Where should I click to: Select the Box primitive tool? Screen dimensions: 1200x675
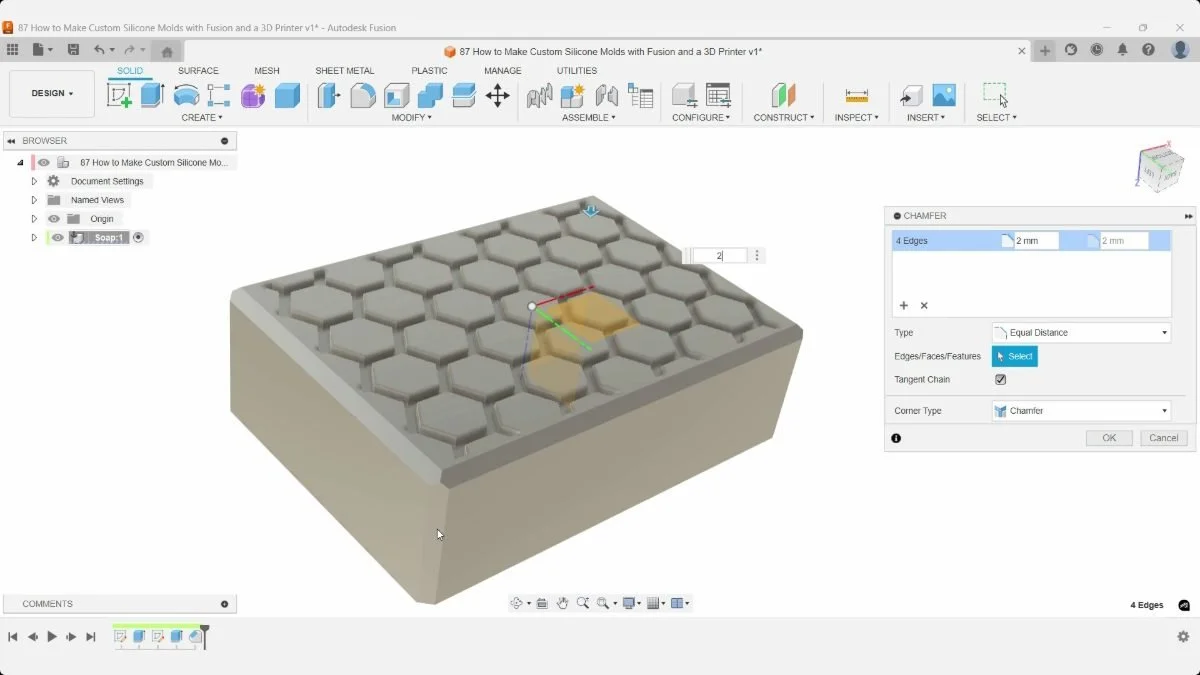(287, 95)
